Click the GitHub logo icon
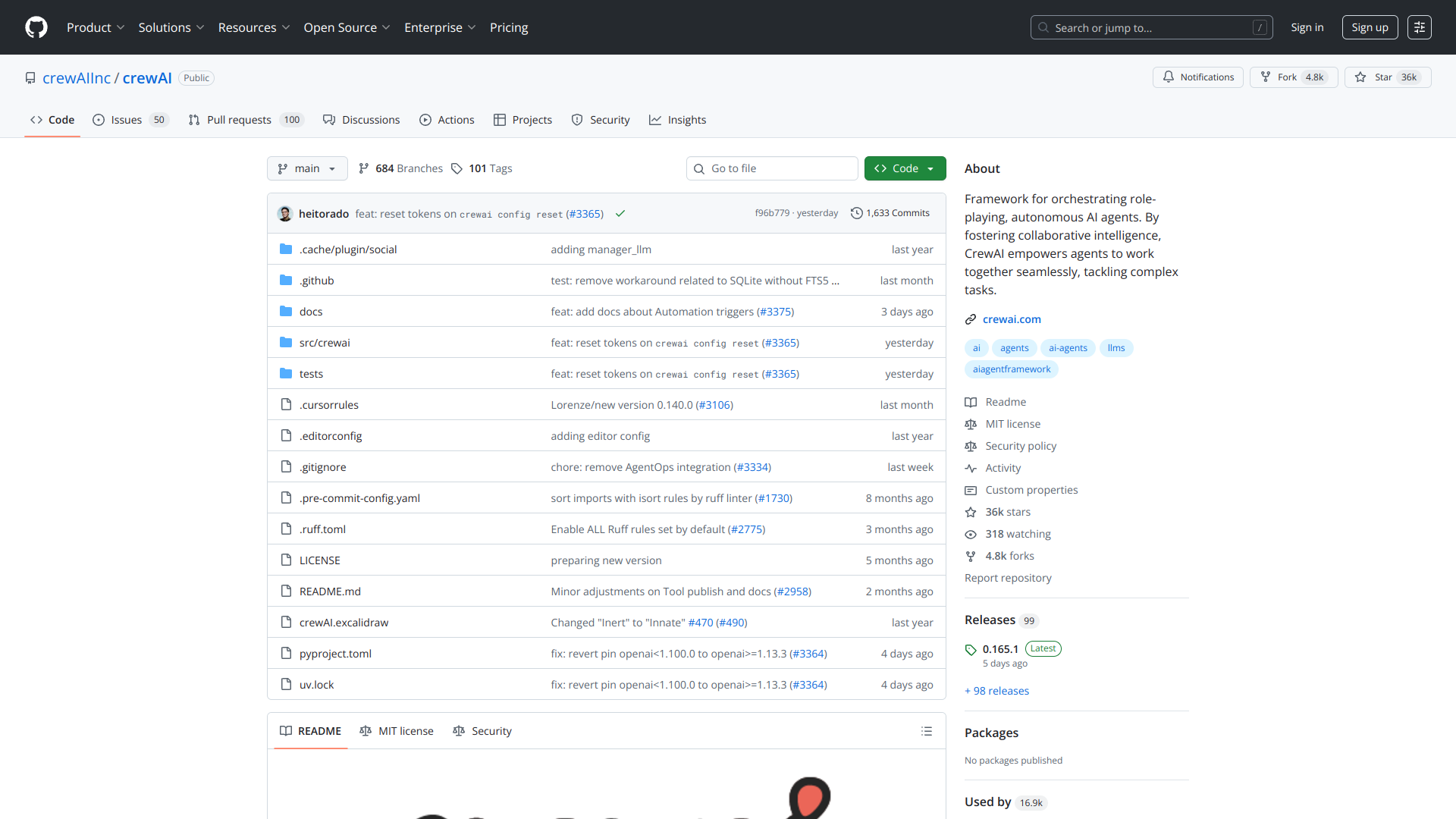The image size is (1456, 819). coord(36,27)
